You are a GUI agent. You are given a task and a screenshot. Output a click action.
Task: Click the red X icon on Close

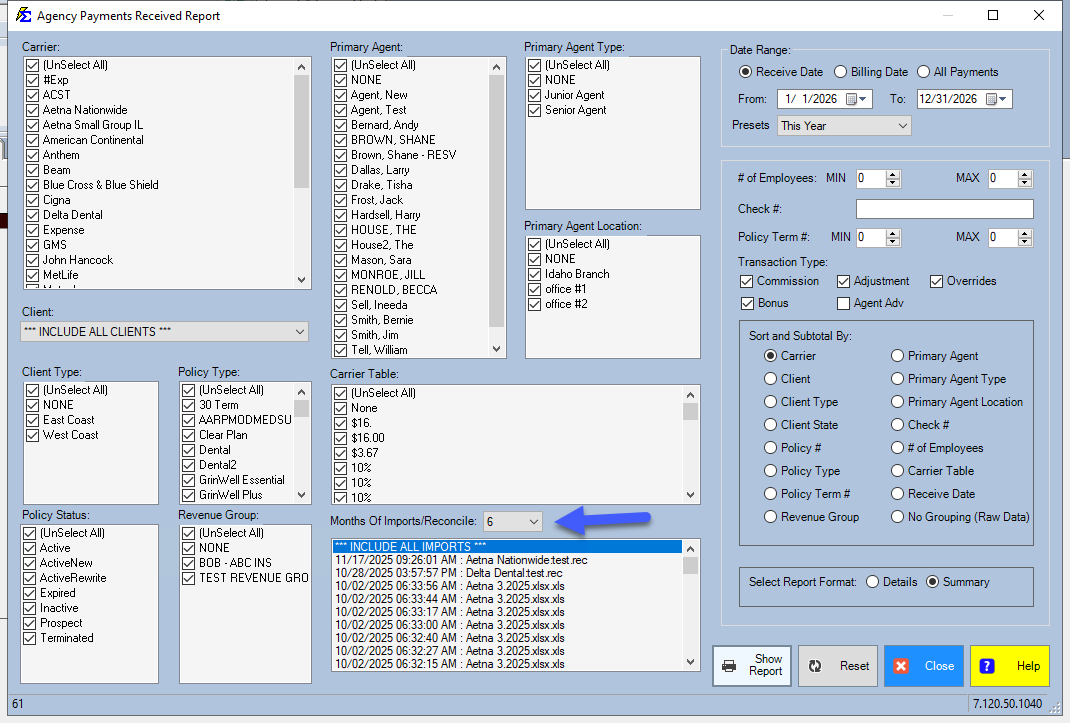[901, 666]
